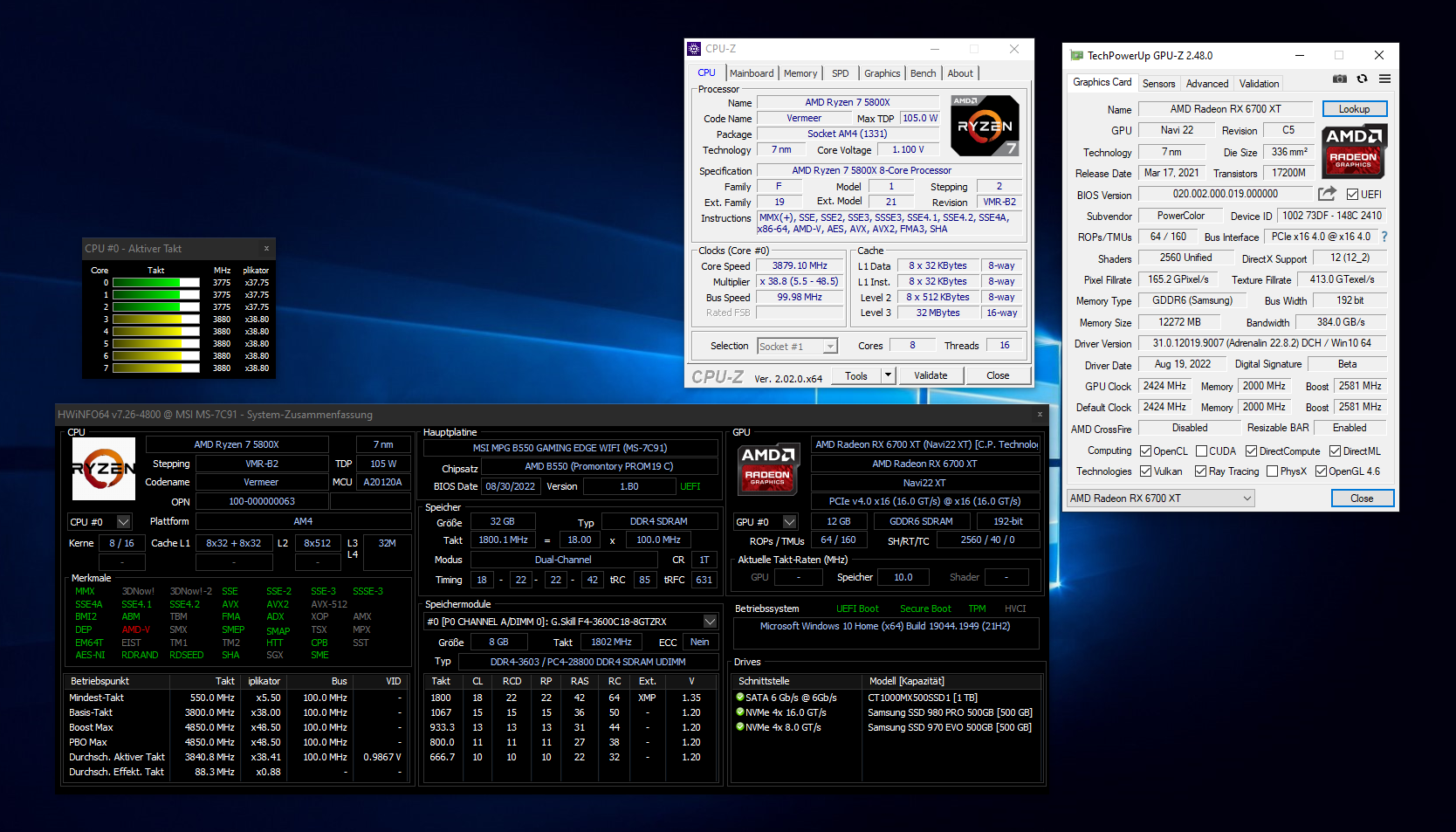Open the Validation tab in GPU-Z
The width and height of the screenshot is (1456, 832).
coord(1260,84)
